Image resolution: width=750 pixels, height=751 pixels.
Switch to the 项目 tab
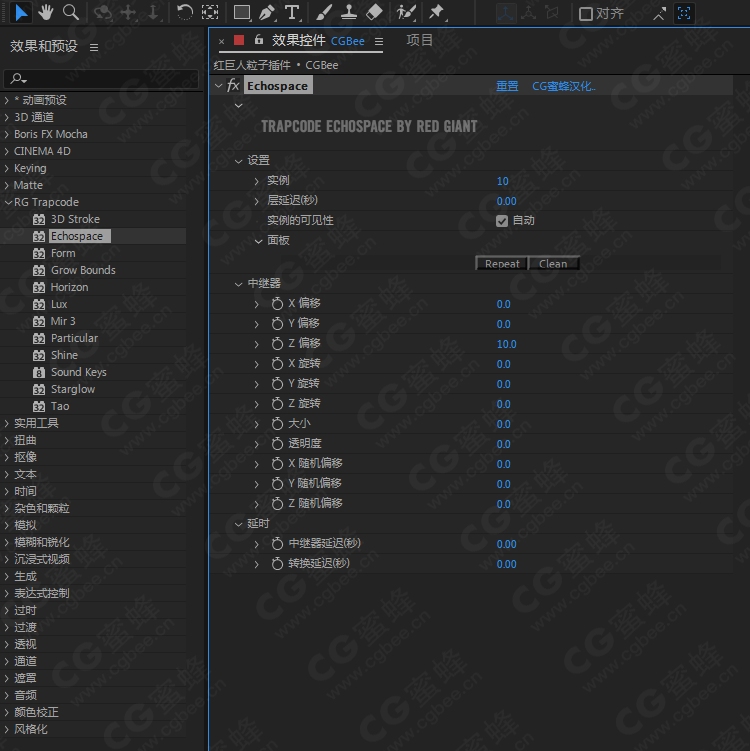pos(420,40)
